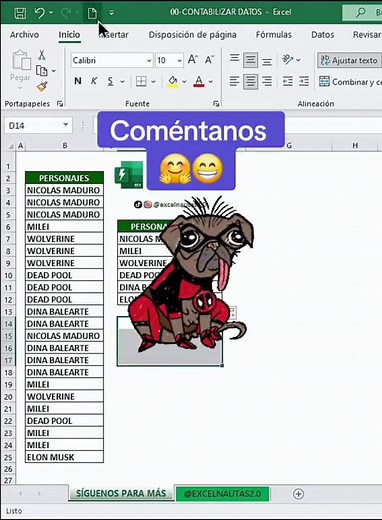Open the SÍGUENOS PARA MÁS sheet tab
This screenshot has height=520, width=382.
click(121, 493)
